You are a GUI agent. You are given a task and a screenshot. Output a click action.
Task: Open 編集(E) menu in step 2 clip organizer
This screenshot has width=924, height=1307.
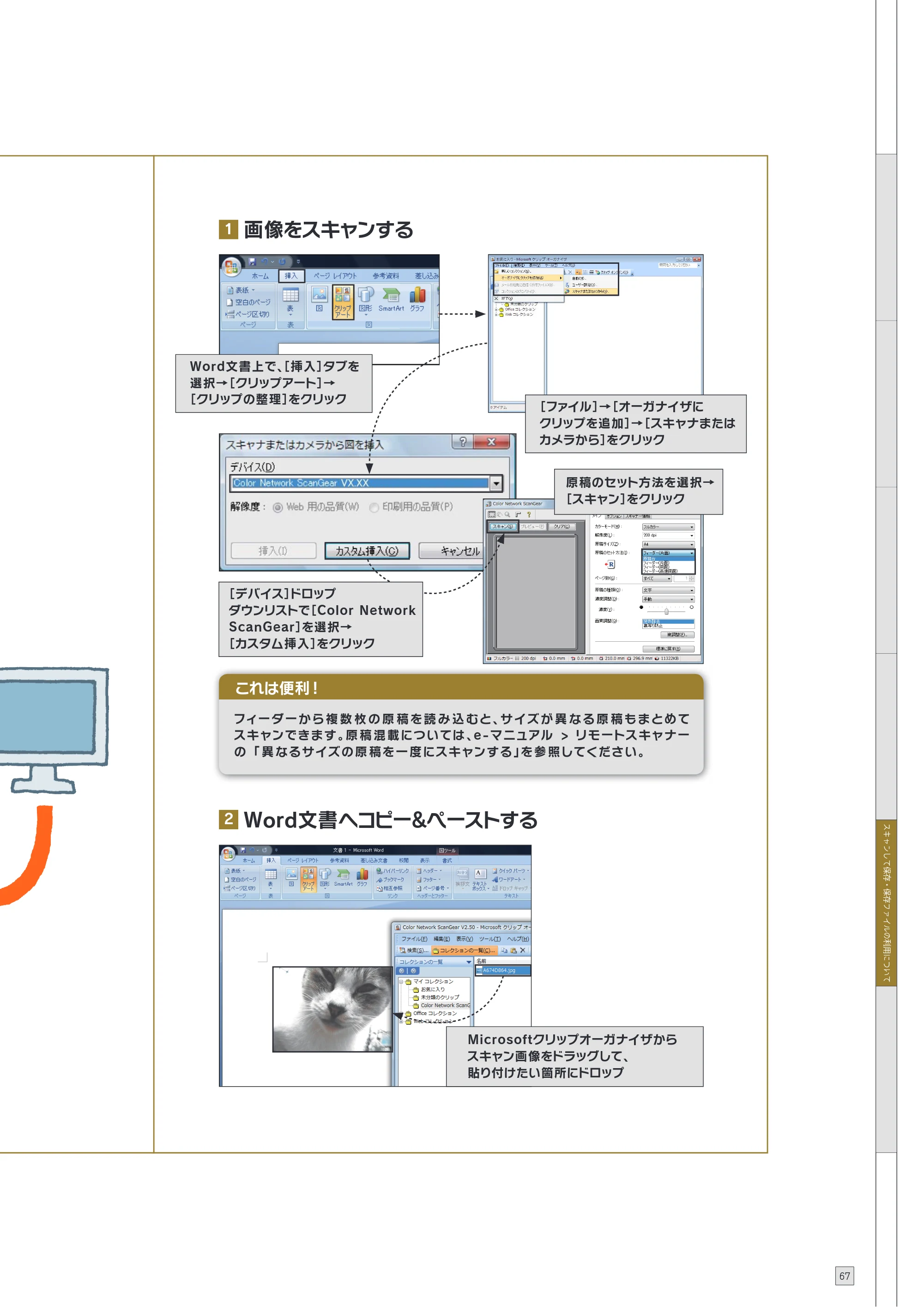point(441,939)
